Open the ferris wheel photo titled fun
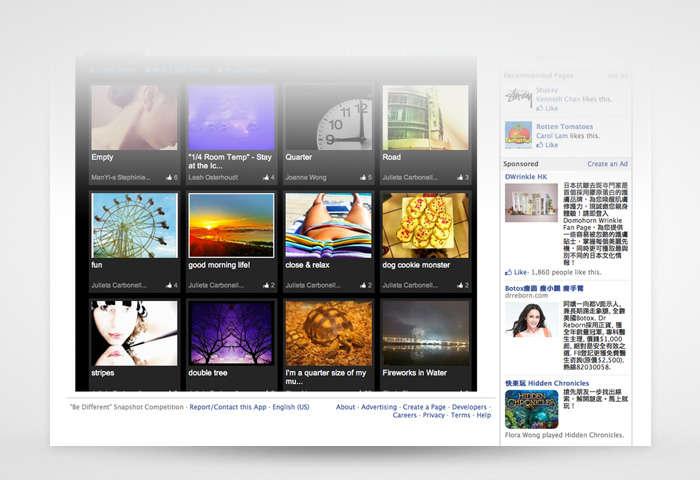The width and height of the screenshot is (700, 480). click(x=134, y=225)
